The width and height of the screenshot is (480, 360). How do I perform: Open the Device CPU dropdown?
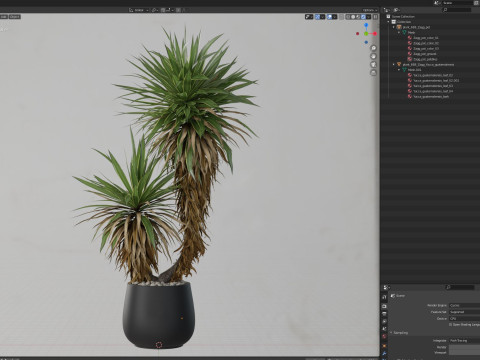[x=464, y=319]
